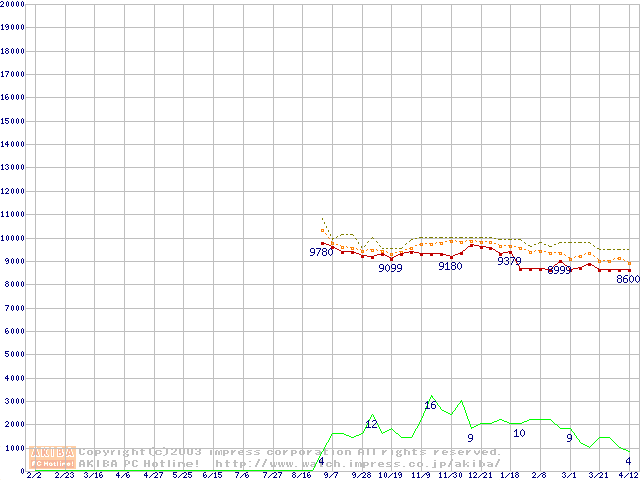The image size is (640, 480).
Task: Click the 12/21 date on x-axis
Action: coord(480,476)
